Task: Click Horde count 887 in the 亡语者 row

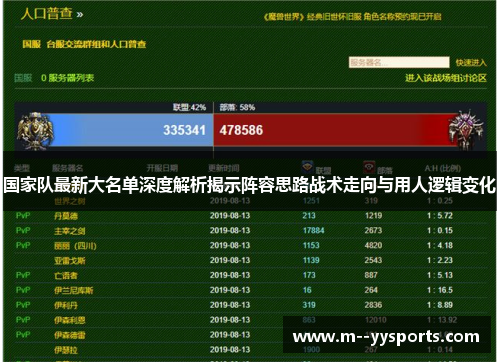Action: [371, 275]
